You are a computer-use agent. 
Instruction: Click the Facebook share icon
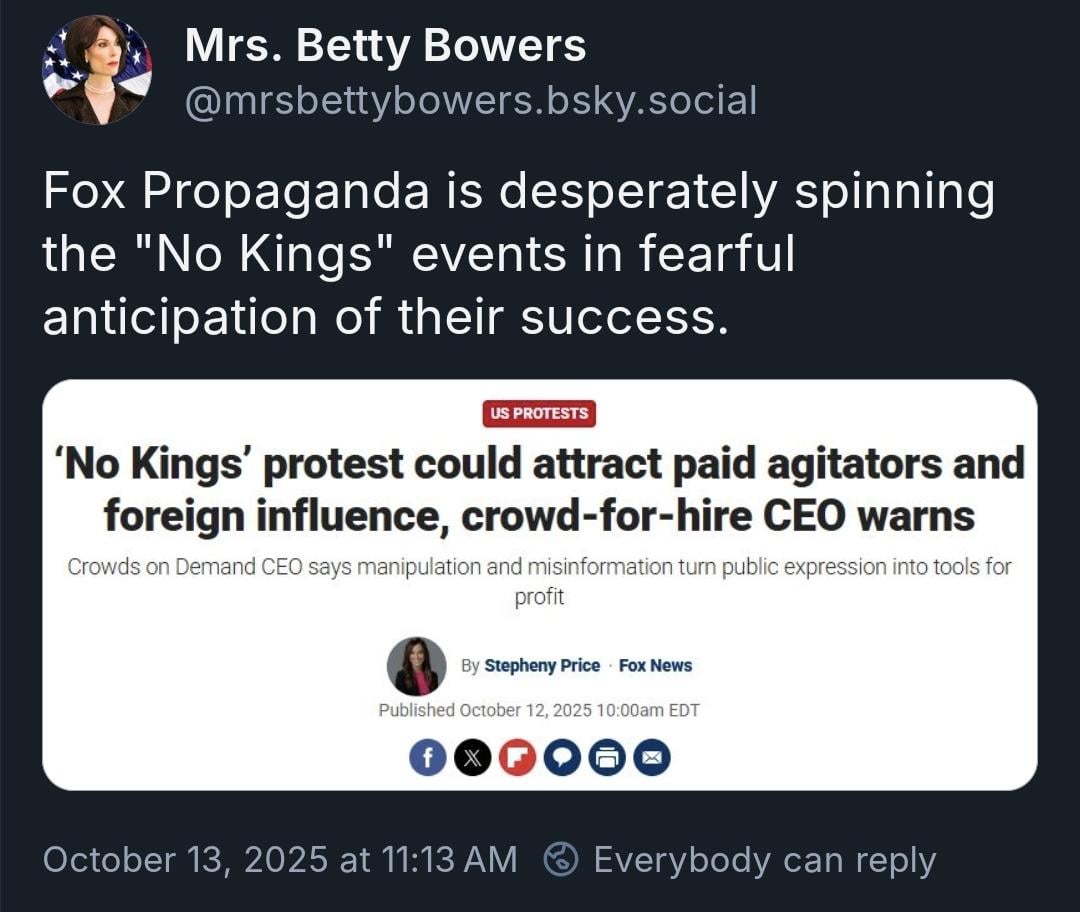point(427,759)
